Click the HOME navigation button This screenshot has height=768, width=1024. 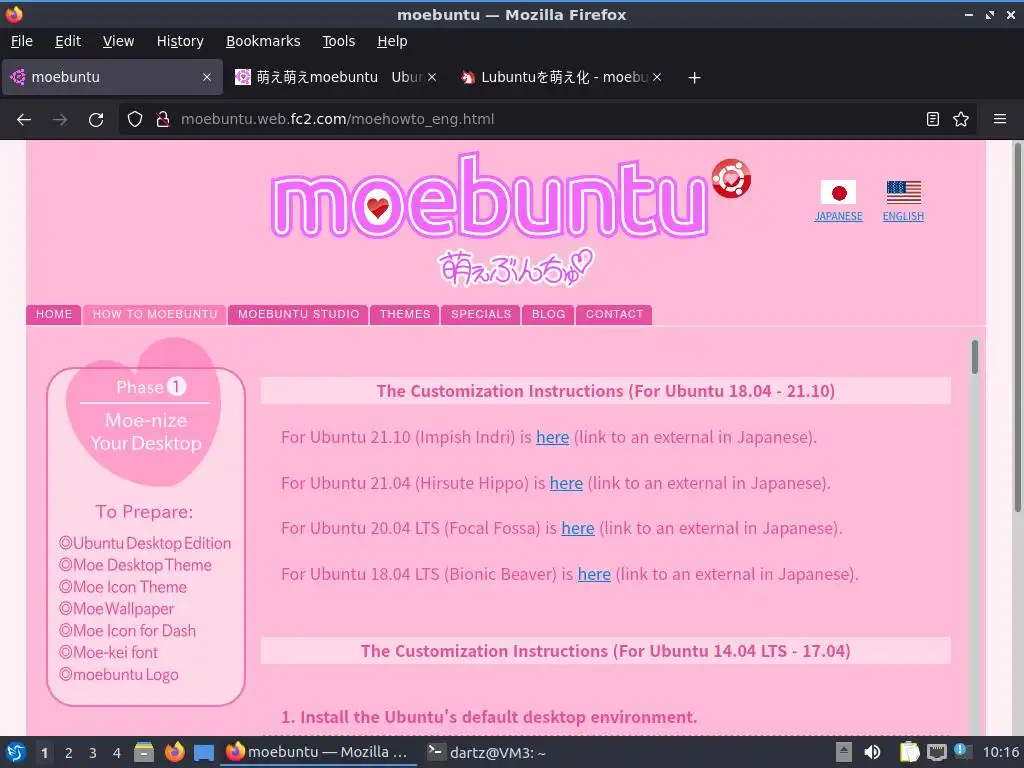54,314
